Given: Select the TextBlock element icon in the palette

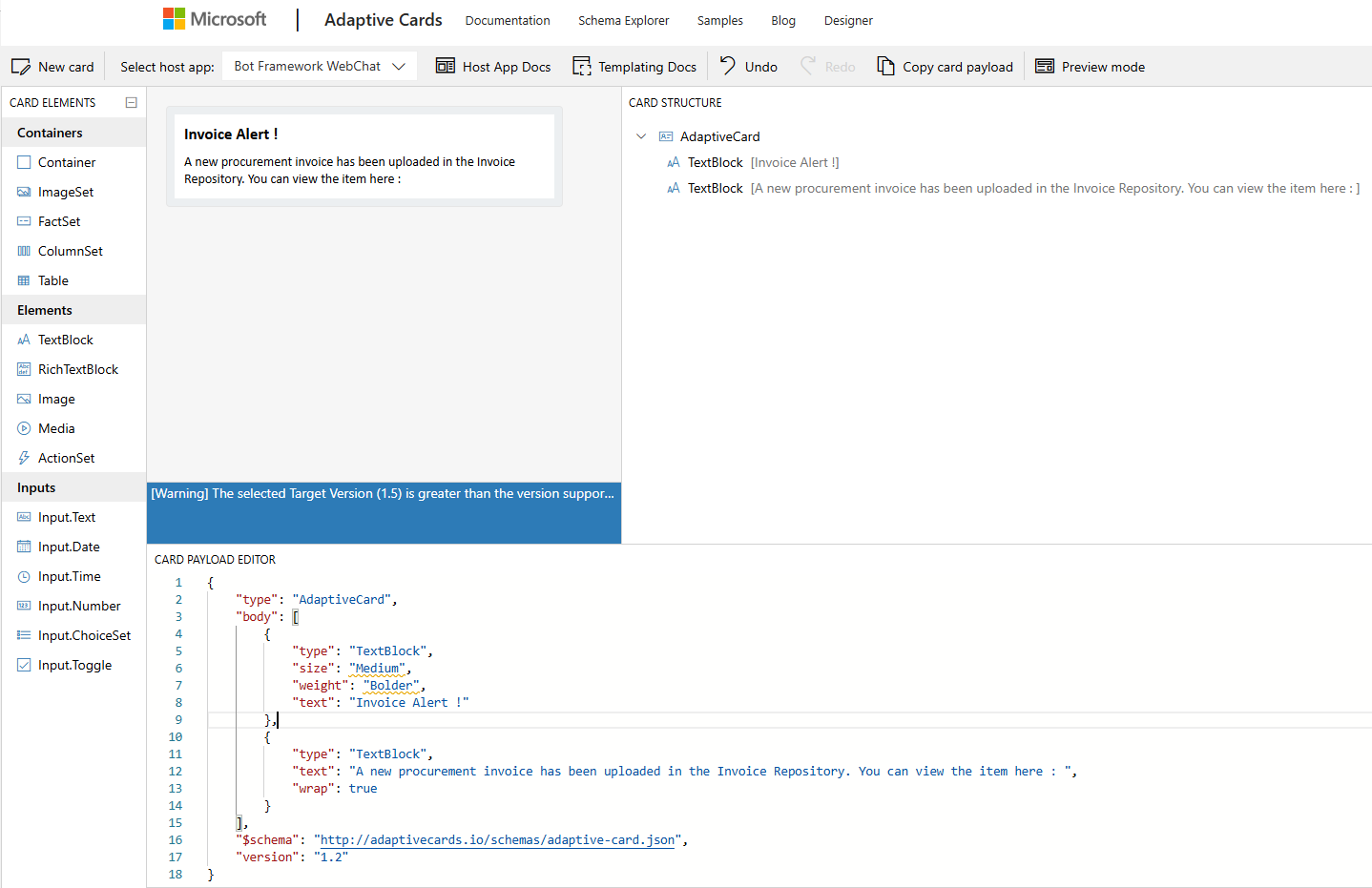Looking at the screenshot, I should [x=24, y=340].
